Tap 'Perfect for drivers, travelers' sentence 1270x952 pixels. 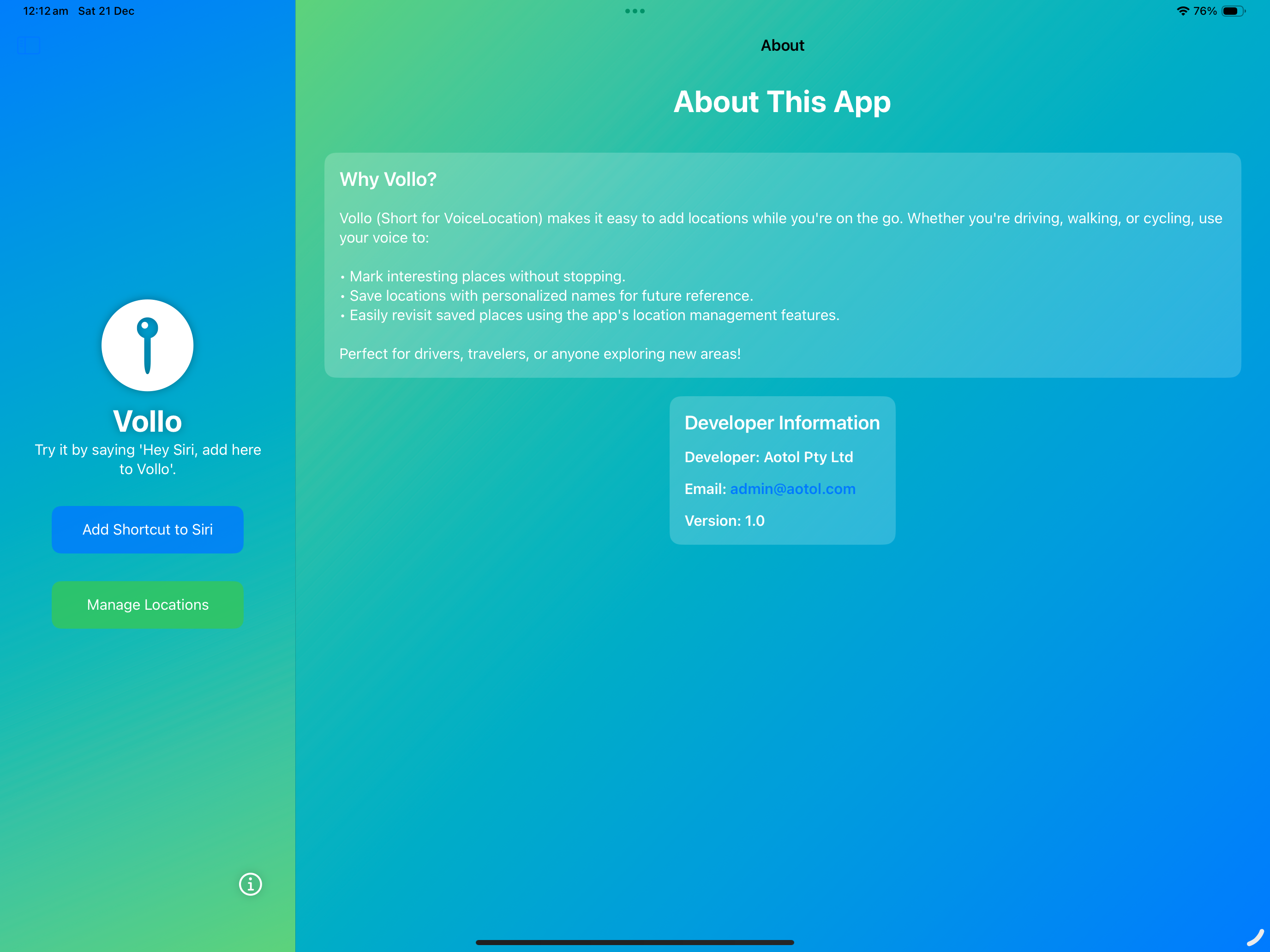tap(539, 354)
